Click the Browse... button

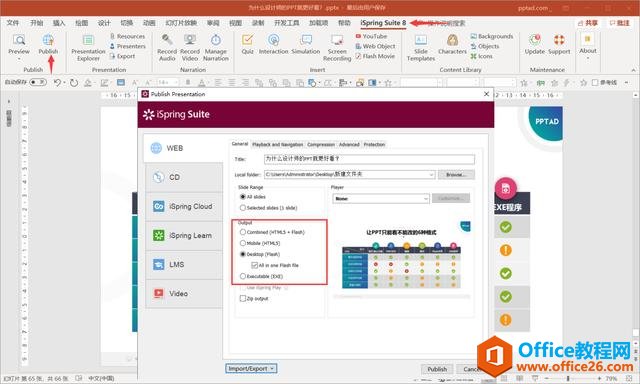[x=456, y=175]
